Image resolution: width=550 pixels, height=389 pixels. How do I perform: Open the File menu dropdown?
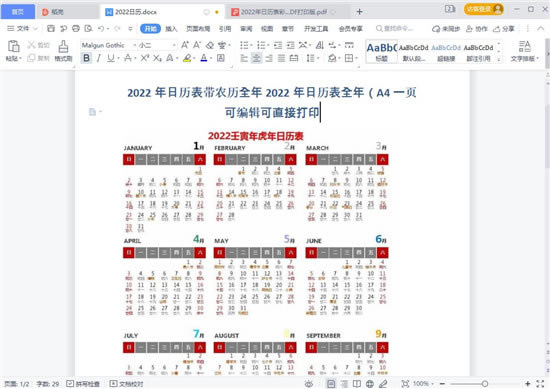point(22,28)
